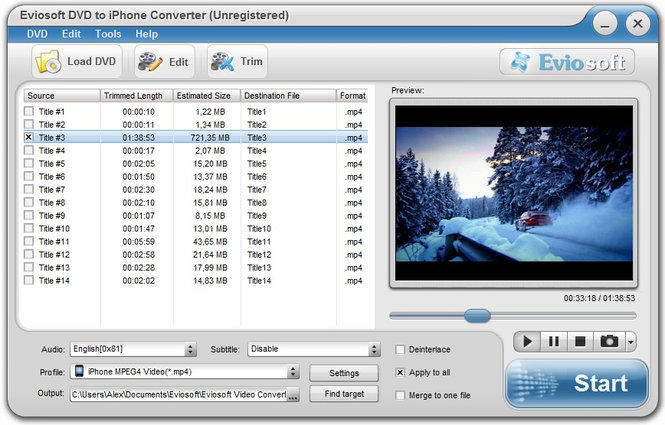Open the Audio track dropdown

point(133,349)
